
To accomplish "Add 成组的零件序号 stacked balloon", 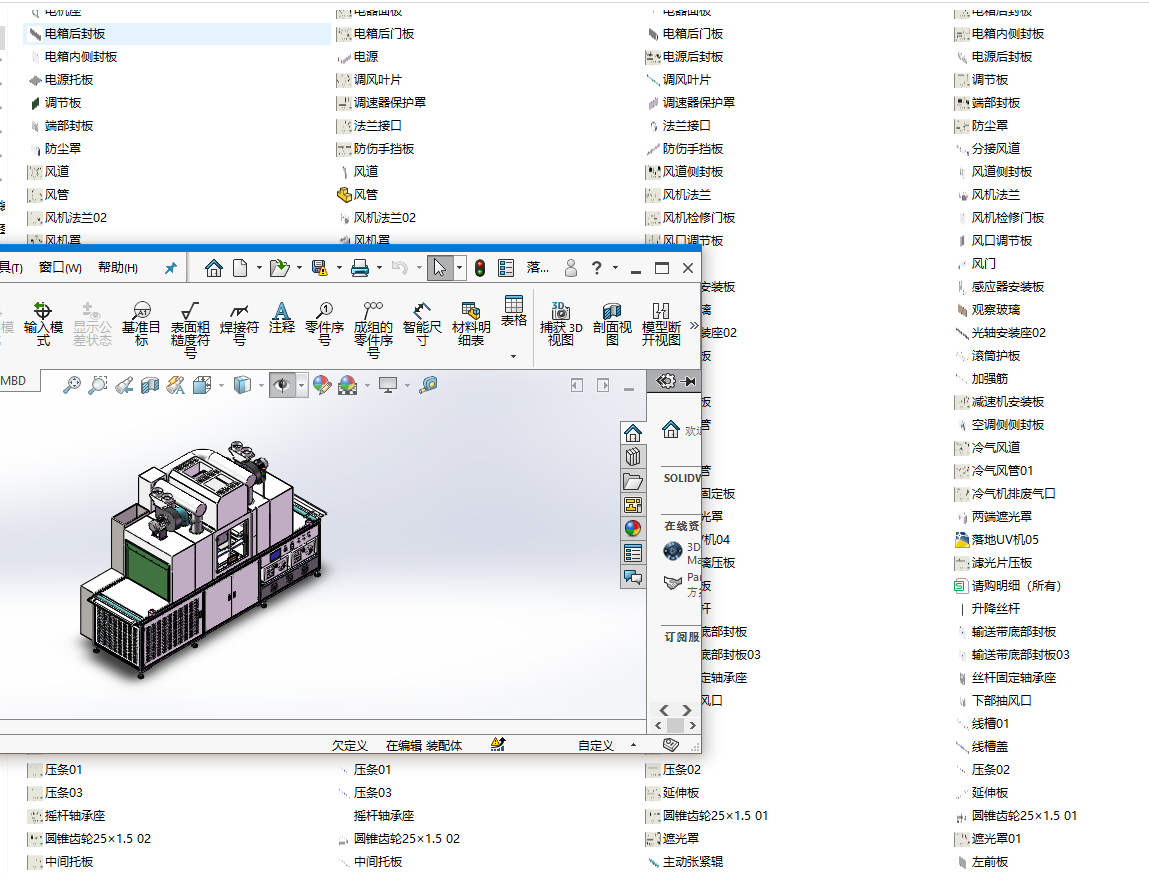I will [x=373, y=330].
